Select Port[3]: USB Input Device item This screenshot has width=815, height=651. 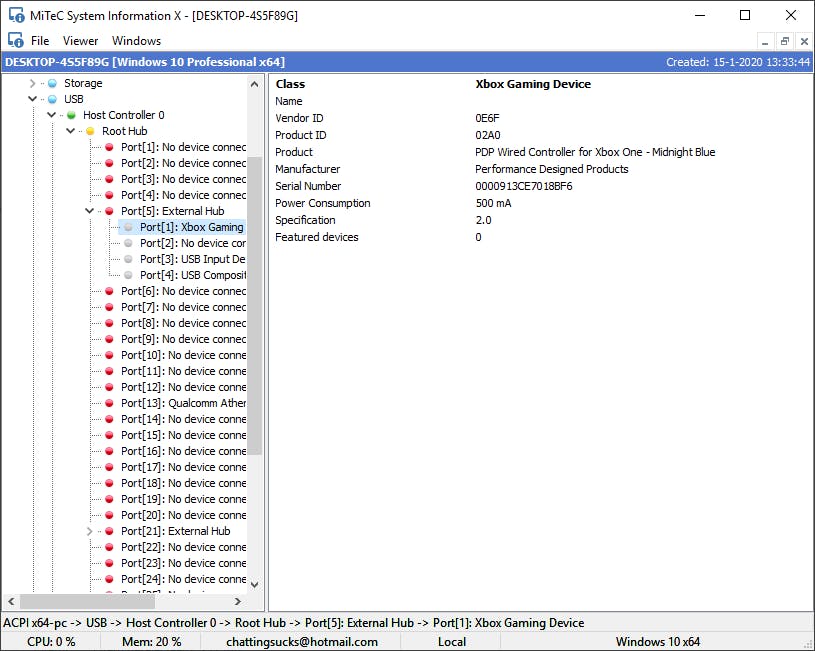click(x=192, y=259)
